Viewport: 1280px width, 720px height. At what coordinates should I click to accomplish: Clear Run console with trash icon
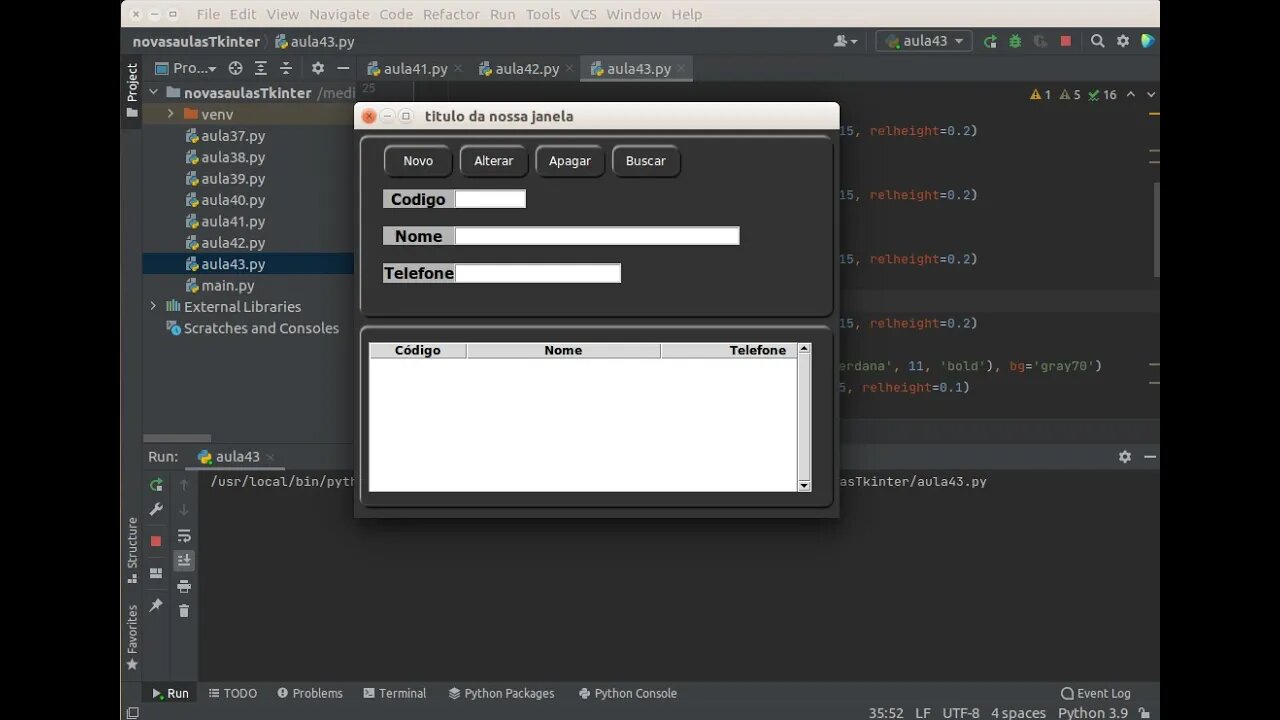coord(184,610)
